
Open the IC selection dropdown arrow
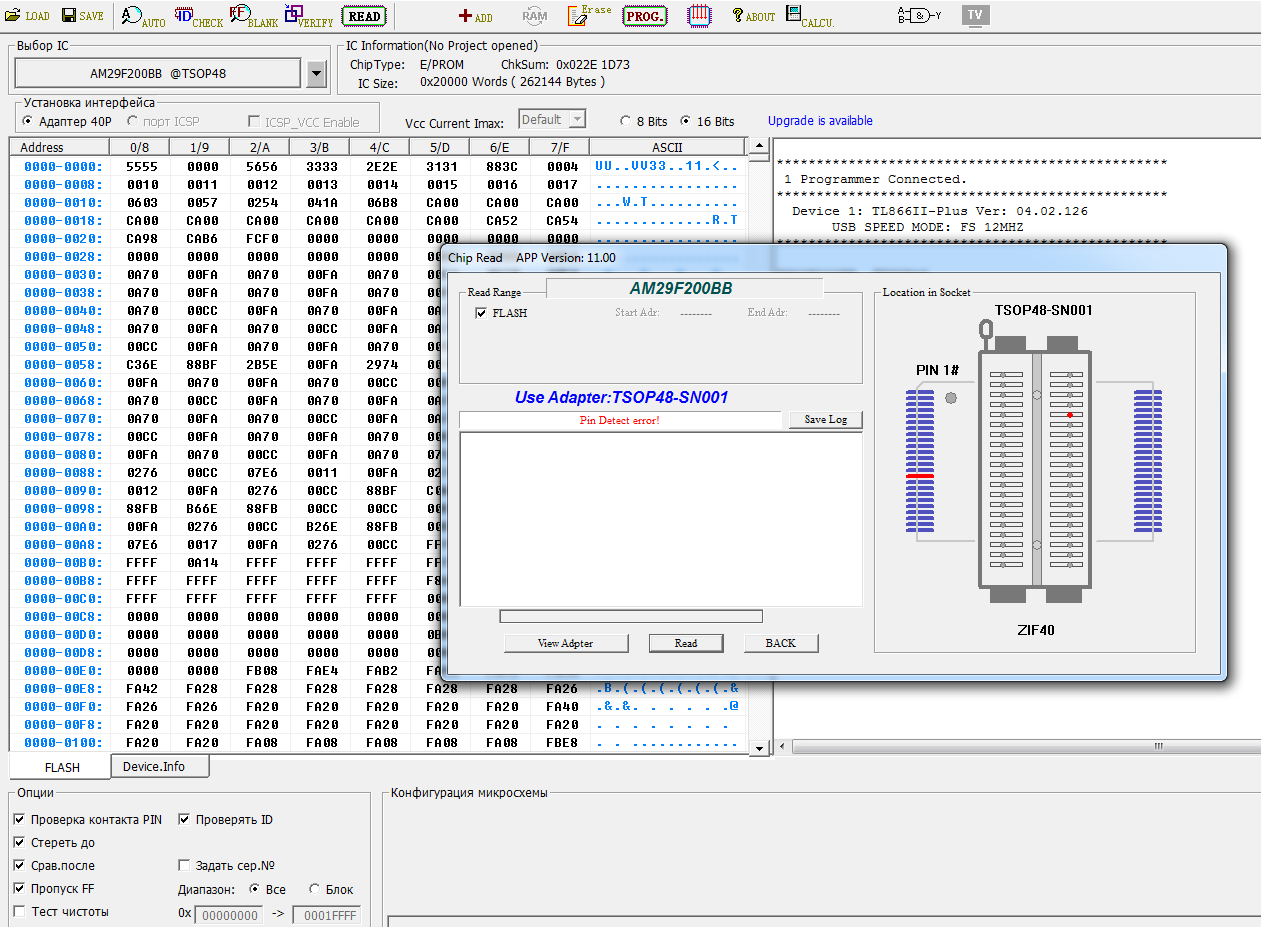[x=316, y=73]
